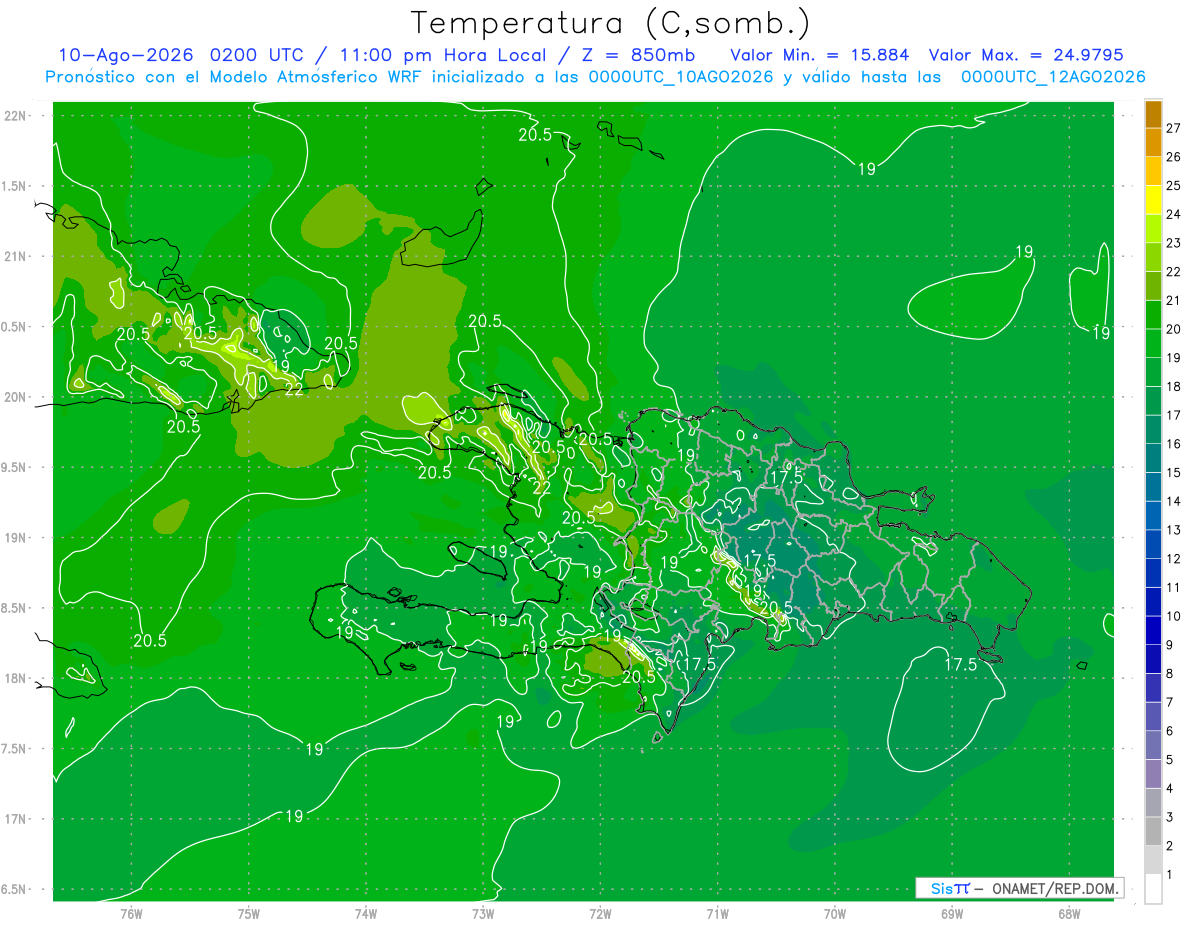Screen dimensions: 1200x927
Task: Select the valid-until stamp "0000UTC_12AGO2026"
Action: point(1052,77)
